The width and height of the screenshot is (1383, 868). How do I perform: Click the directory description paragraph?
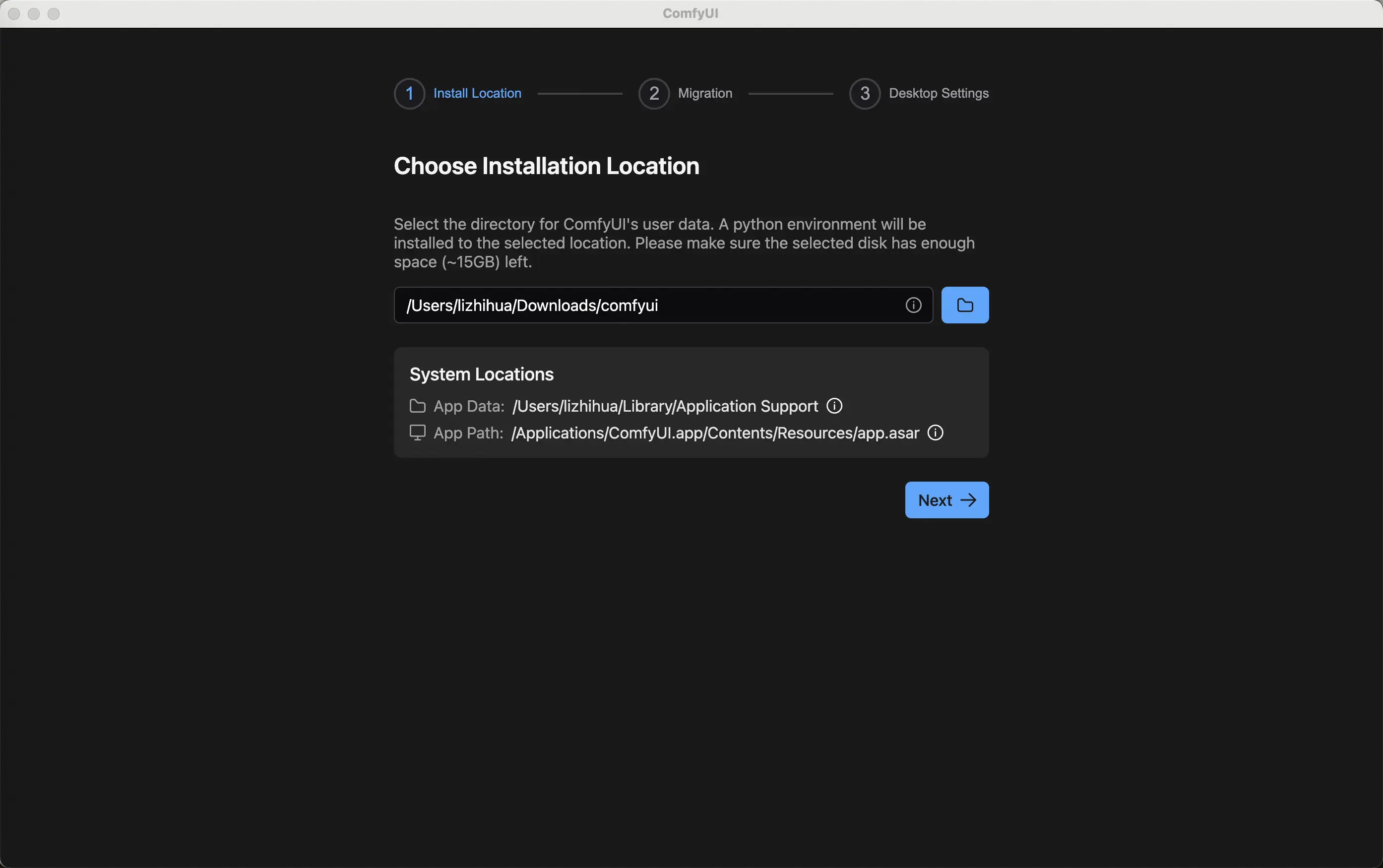click(685, 243)
